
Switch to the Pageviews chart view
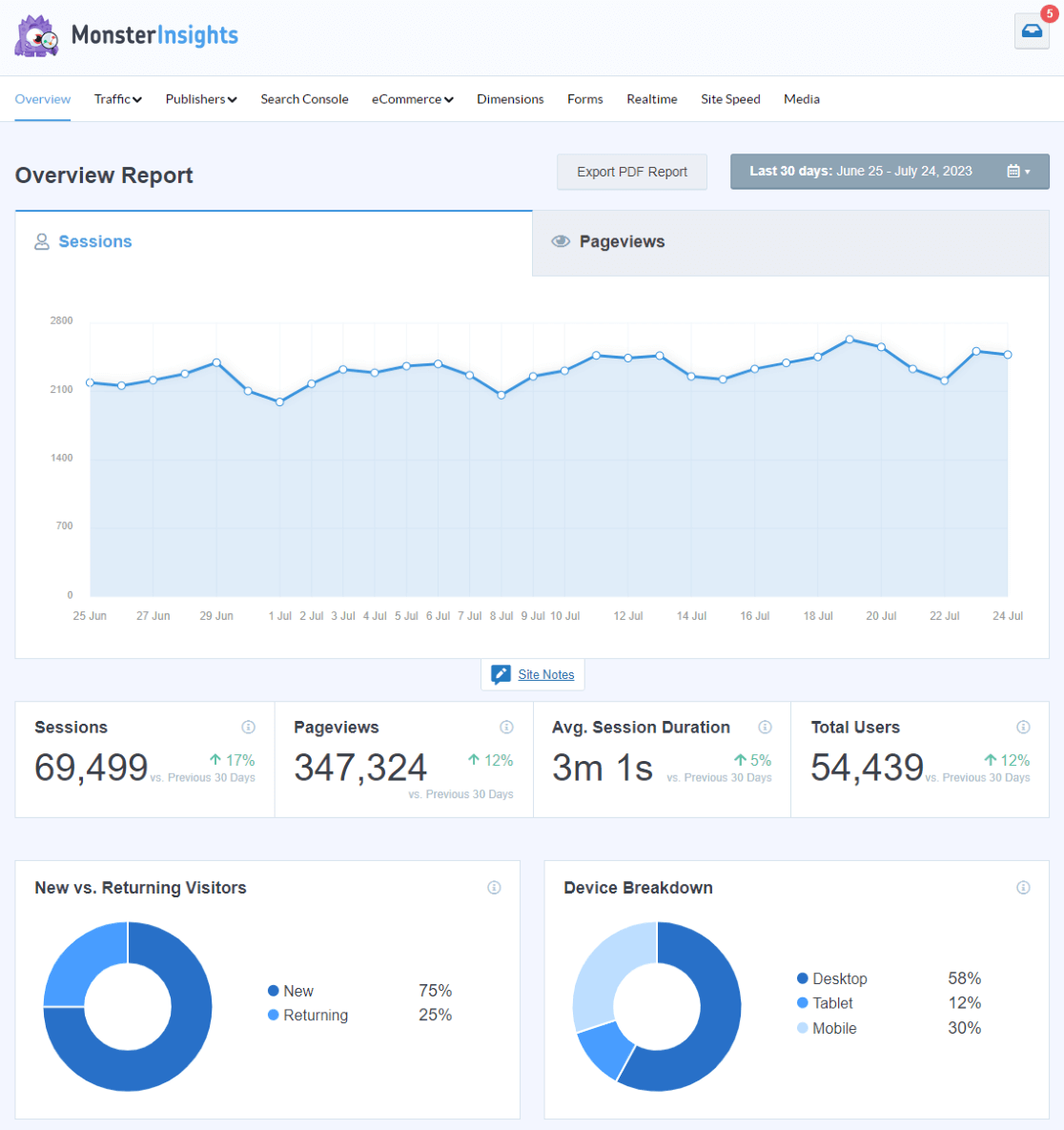click(x=622, y=241)
